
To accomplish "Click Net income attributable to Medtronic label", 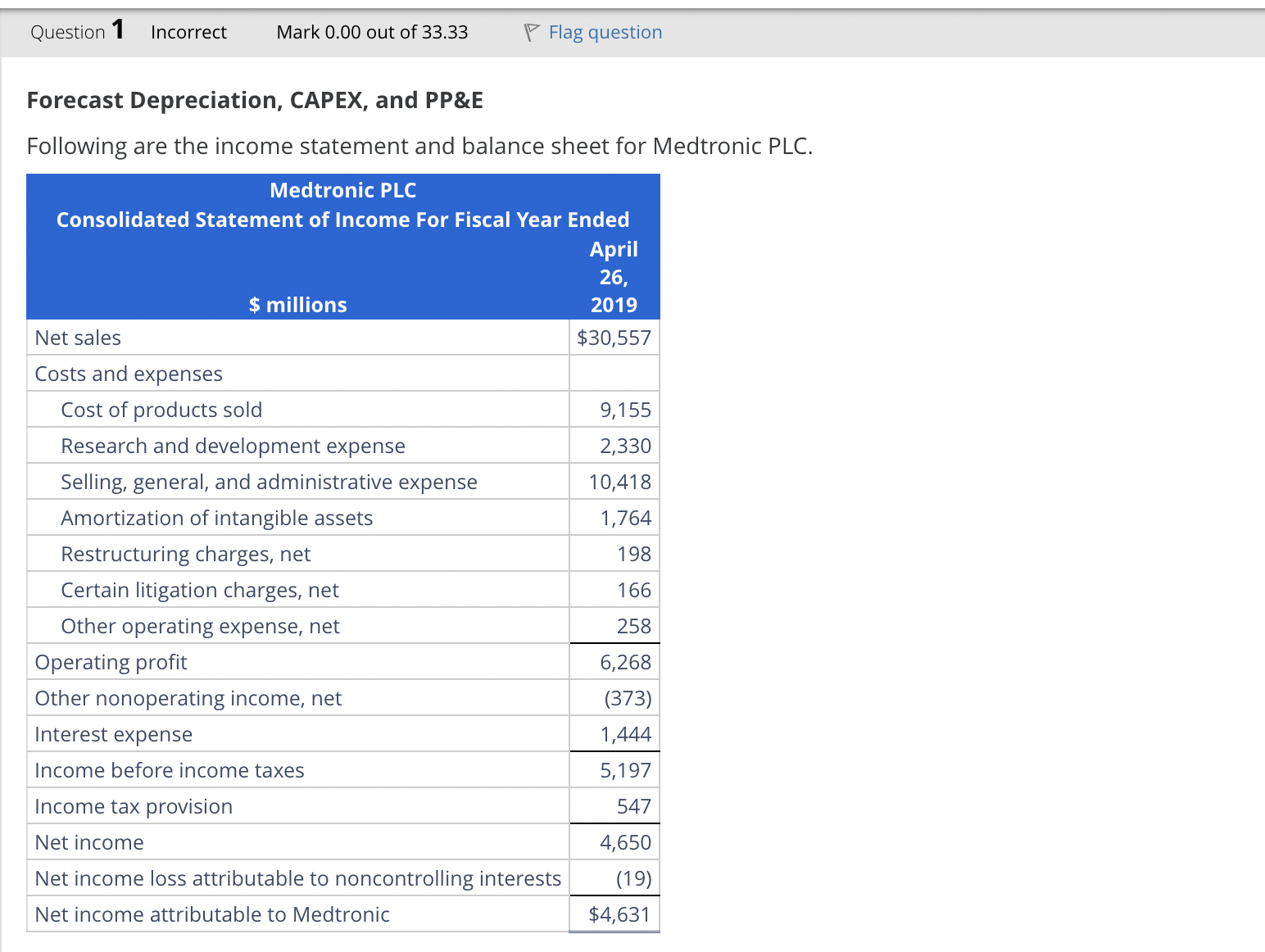I will pos(212,914).
